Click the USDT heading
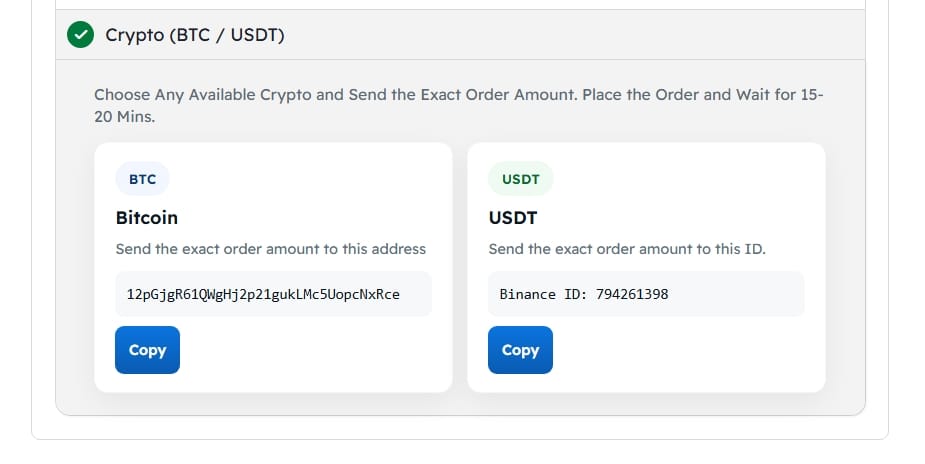 tap(513, 217)
